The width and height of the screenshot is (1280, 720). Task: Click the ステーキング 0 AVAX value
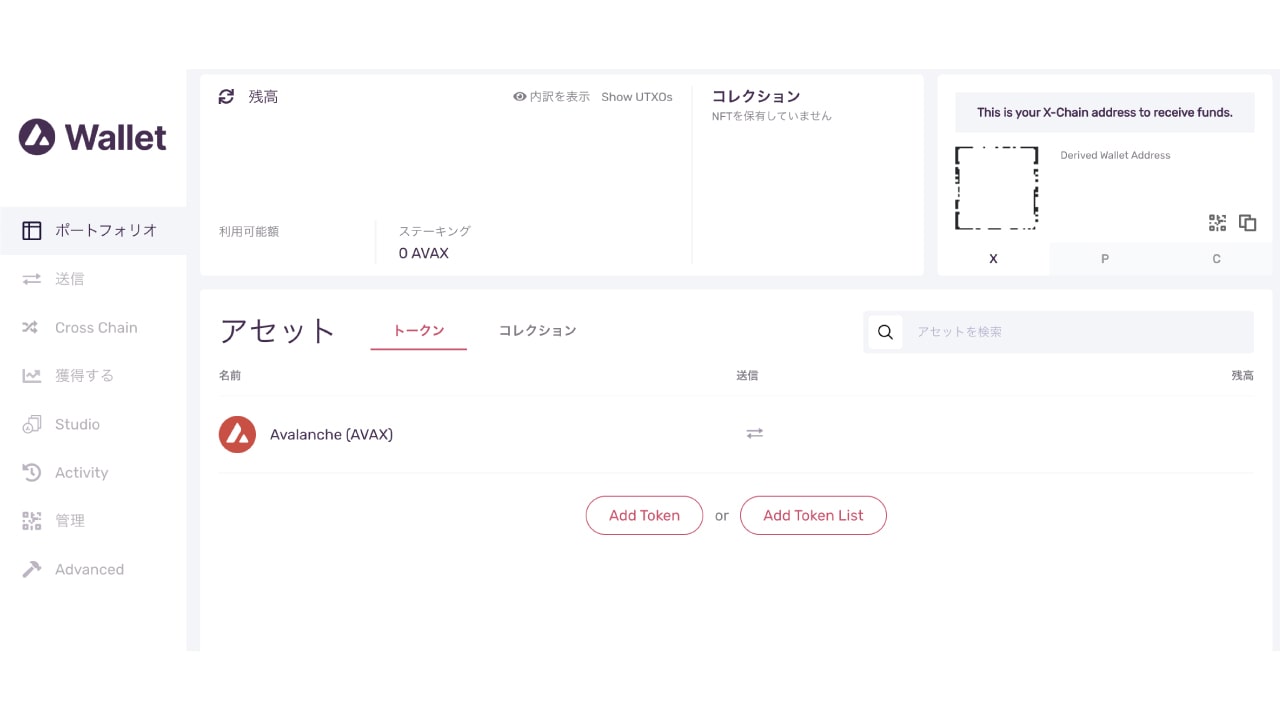(x=424, y=253)
